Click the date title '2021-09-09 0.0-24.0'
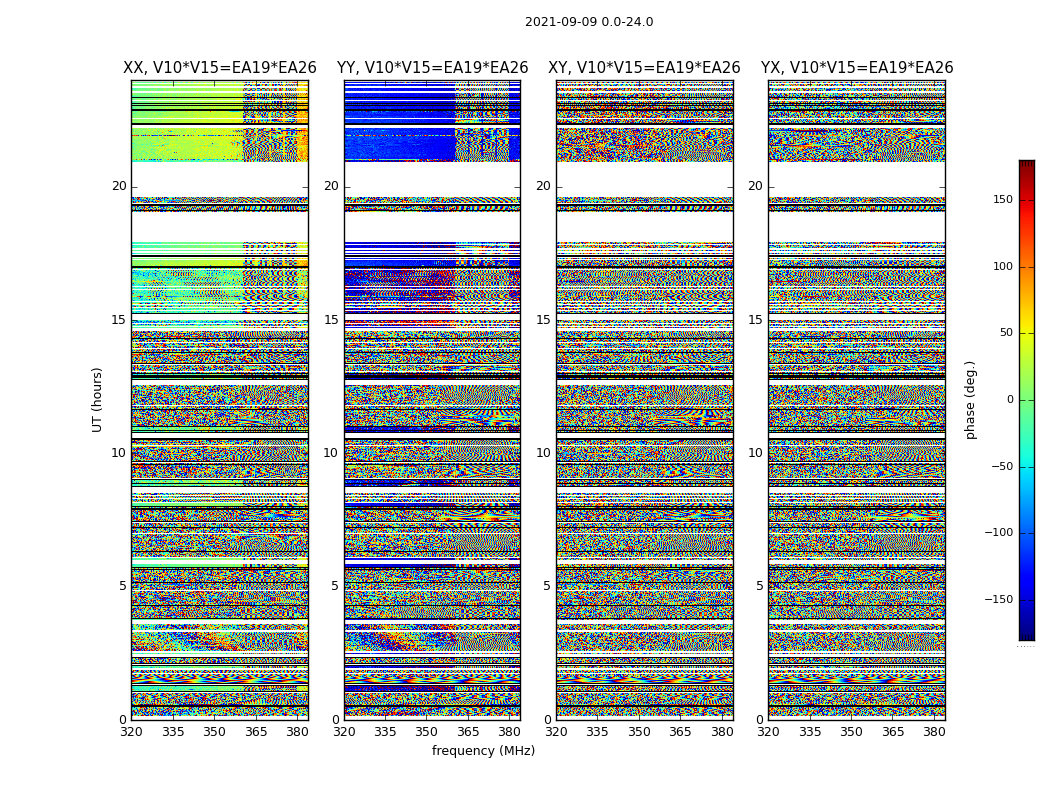The height and width of the screenshot is (800, 1050). point(589,22)
